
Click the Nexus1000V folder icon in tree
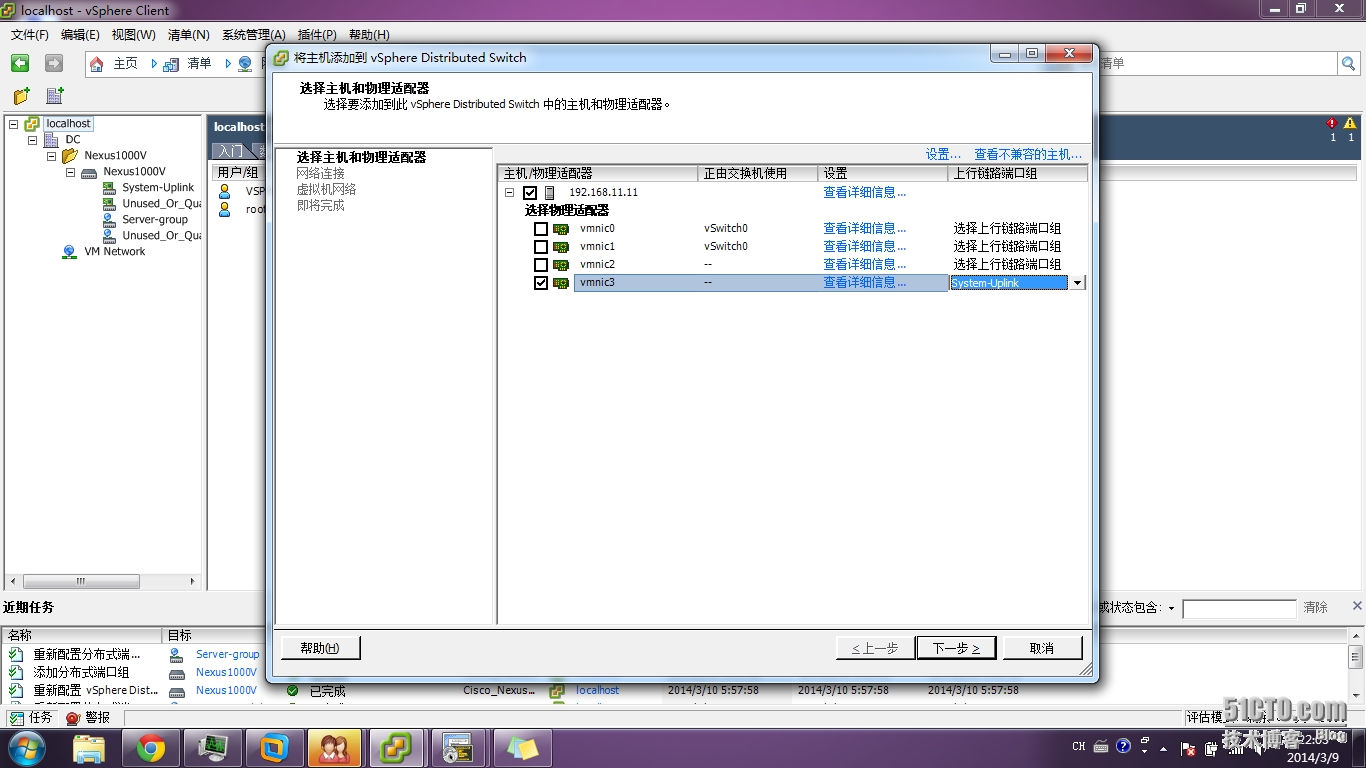(x=70, y=156)
